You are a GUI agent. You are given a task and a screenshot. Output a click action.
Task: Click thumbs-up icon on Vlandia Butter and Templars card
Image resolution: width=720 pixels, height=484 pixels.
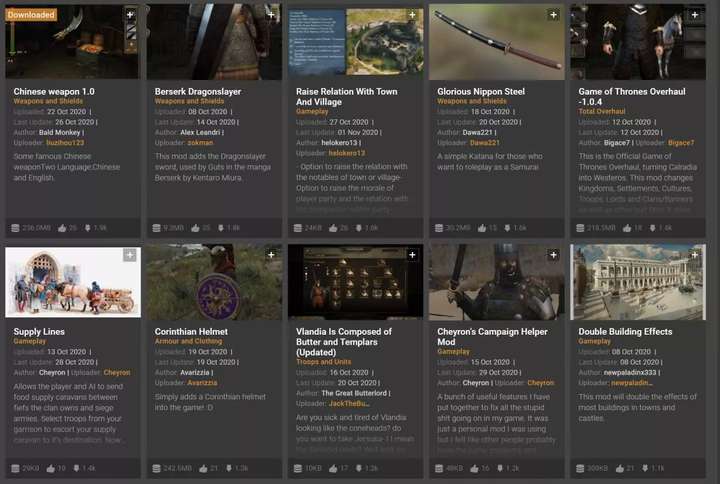[333, 468]
